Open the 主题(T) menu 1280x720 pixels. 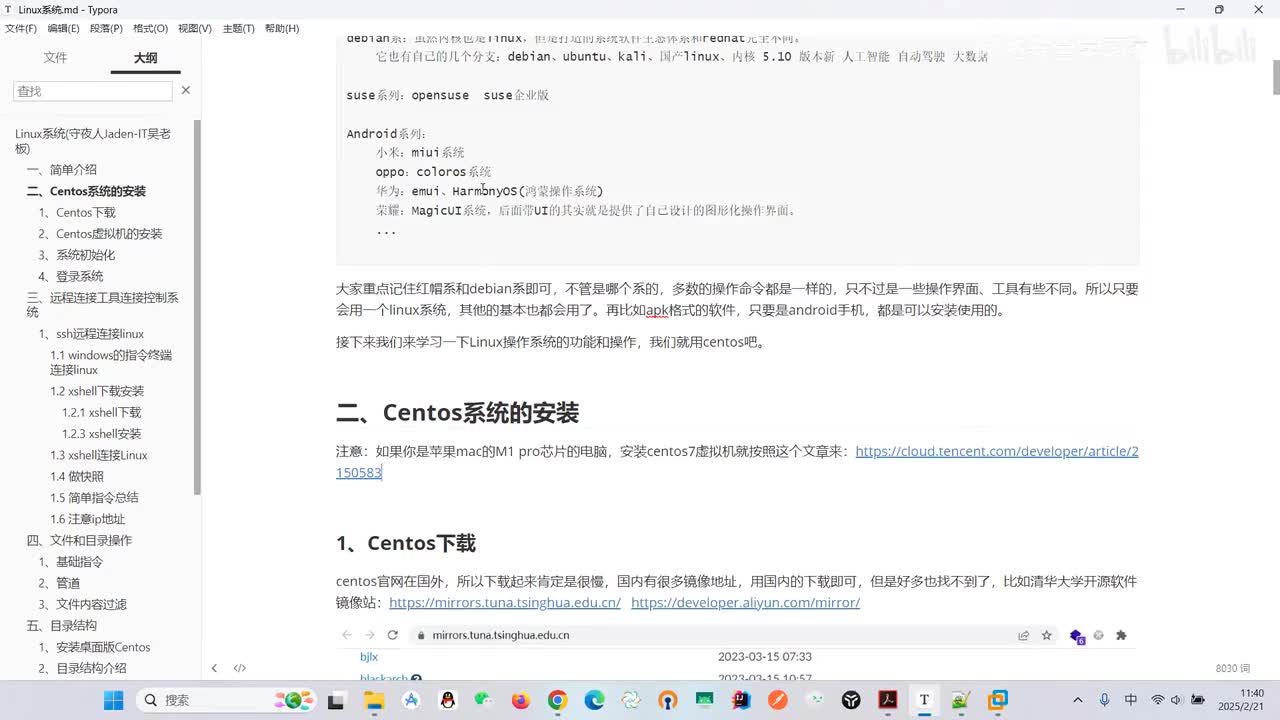coord(237,28)
